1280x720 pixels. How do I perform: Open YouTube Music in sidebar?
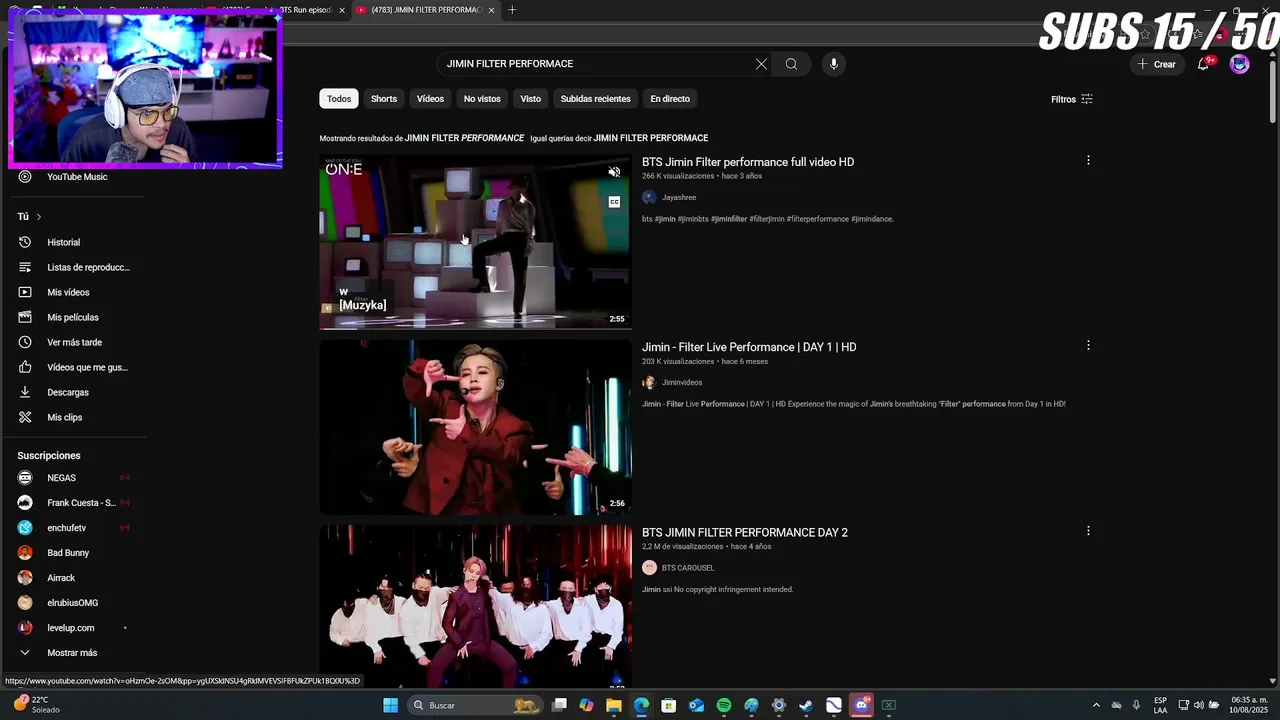coord(75,177)
